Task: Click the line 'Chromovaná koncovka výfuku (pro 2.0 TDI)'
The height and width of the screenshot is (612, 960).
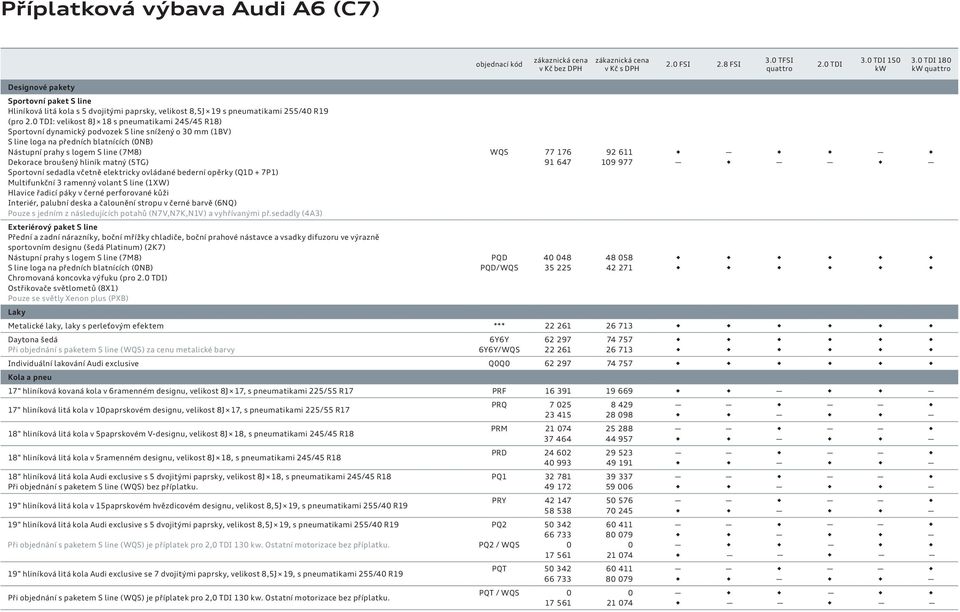Action: coord(88,278)
